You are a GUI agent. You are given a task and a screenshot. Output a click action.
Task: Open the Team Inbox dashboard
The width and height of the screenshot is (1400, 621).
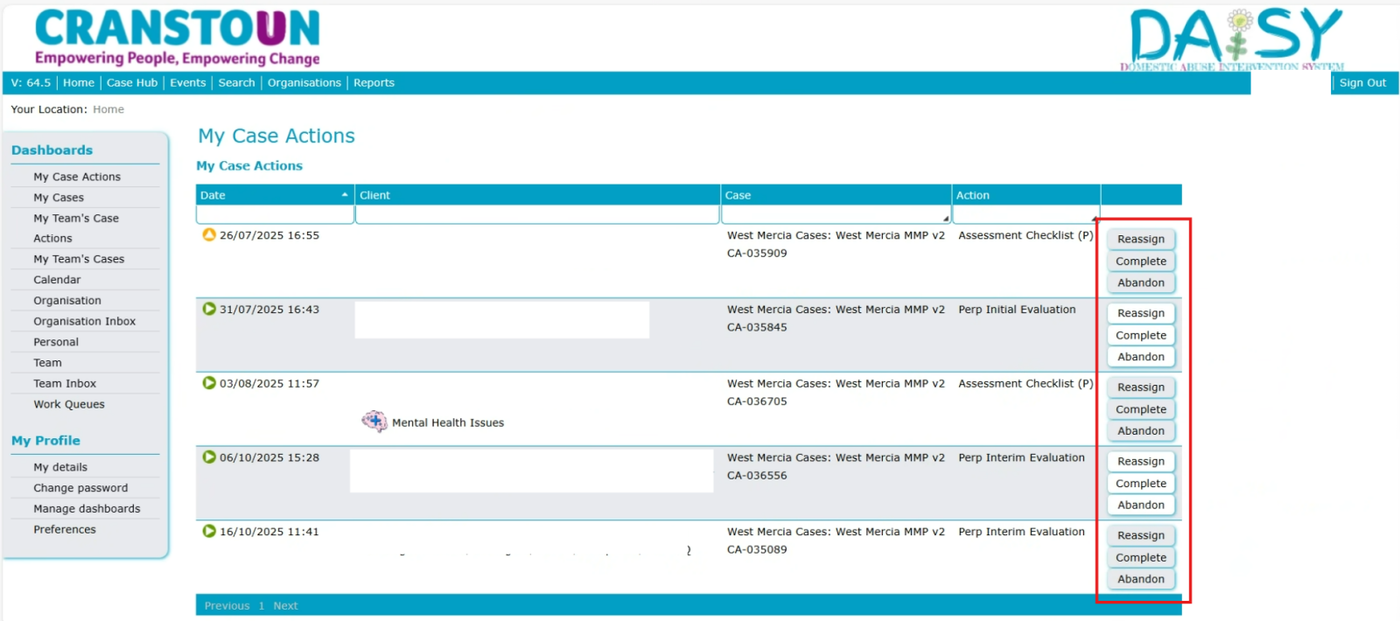click(65, 384)
